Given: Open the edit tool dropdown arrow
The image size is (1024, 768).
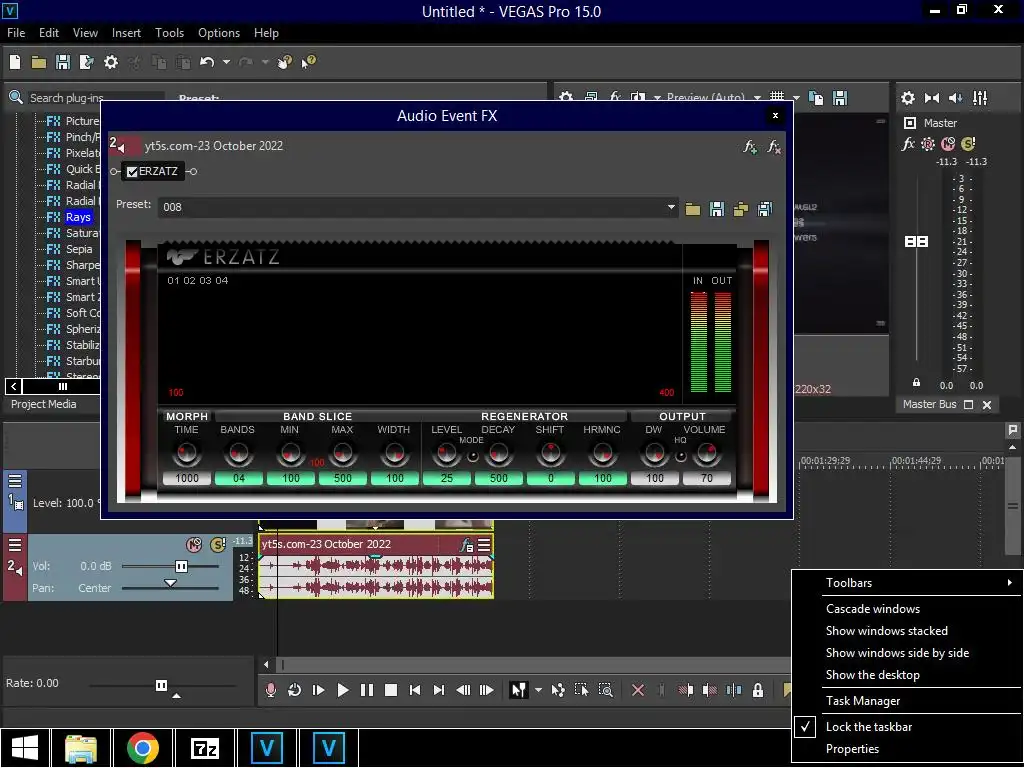Looking at the screenshot, I should 538,690.
